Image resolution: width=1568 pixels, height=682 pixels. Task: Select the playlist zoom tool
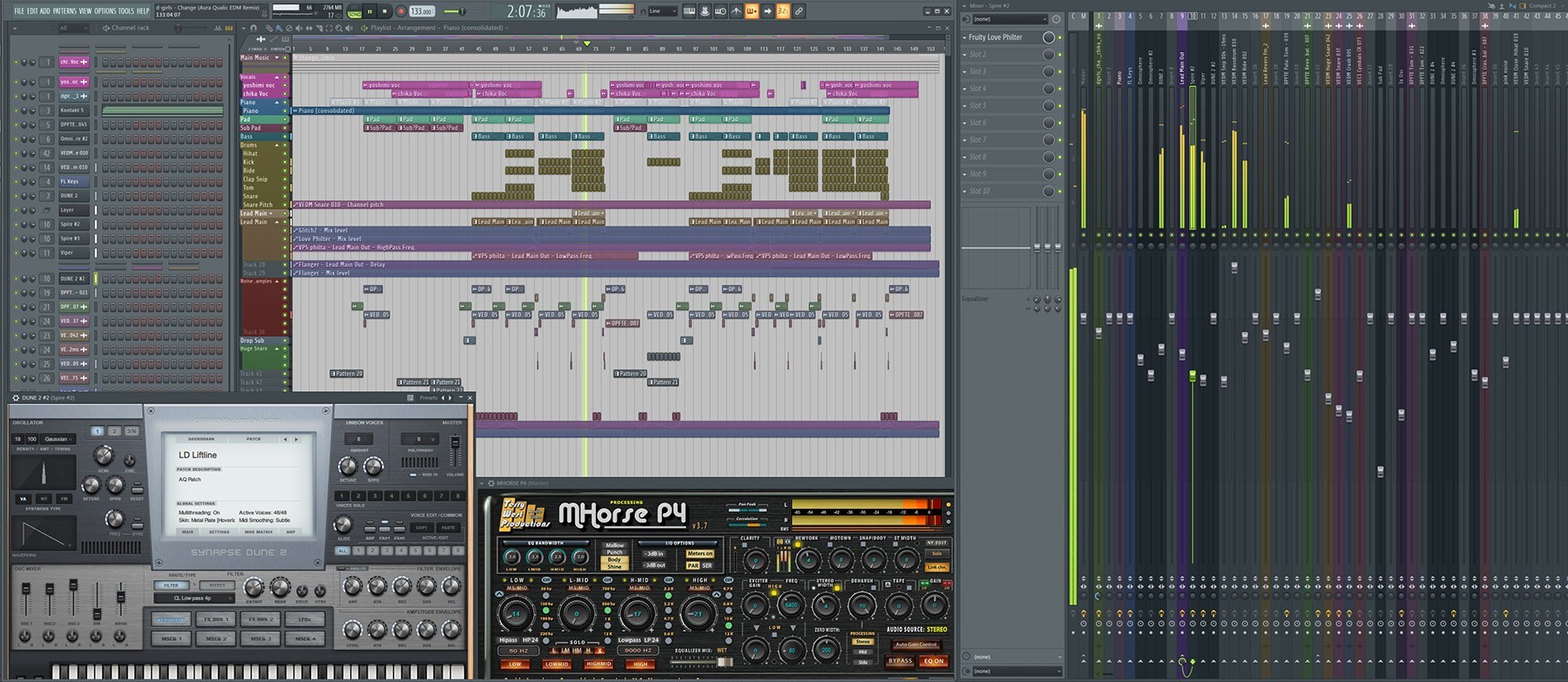(x=339, y=28)
